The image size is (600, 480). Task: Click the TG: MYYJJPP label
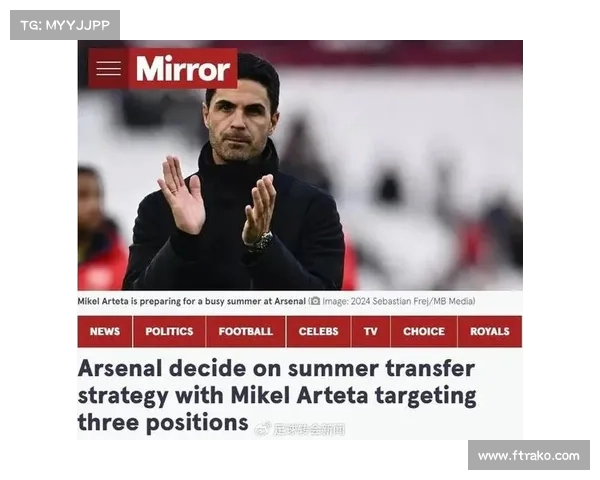[65, 25]
